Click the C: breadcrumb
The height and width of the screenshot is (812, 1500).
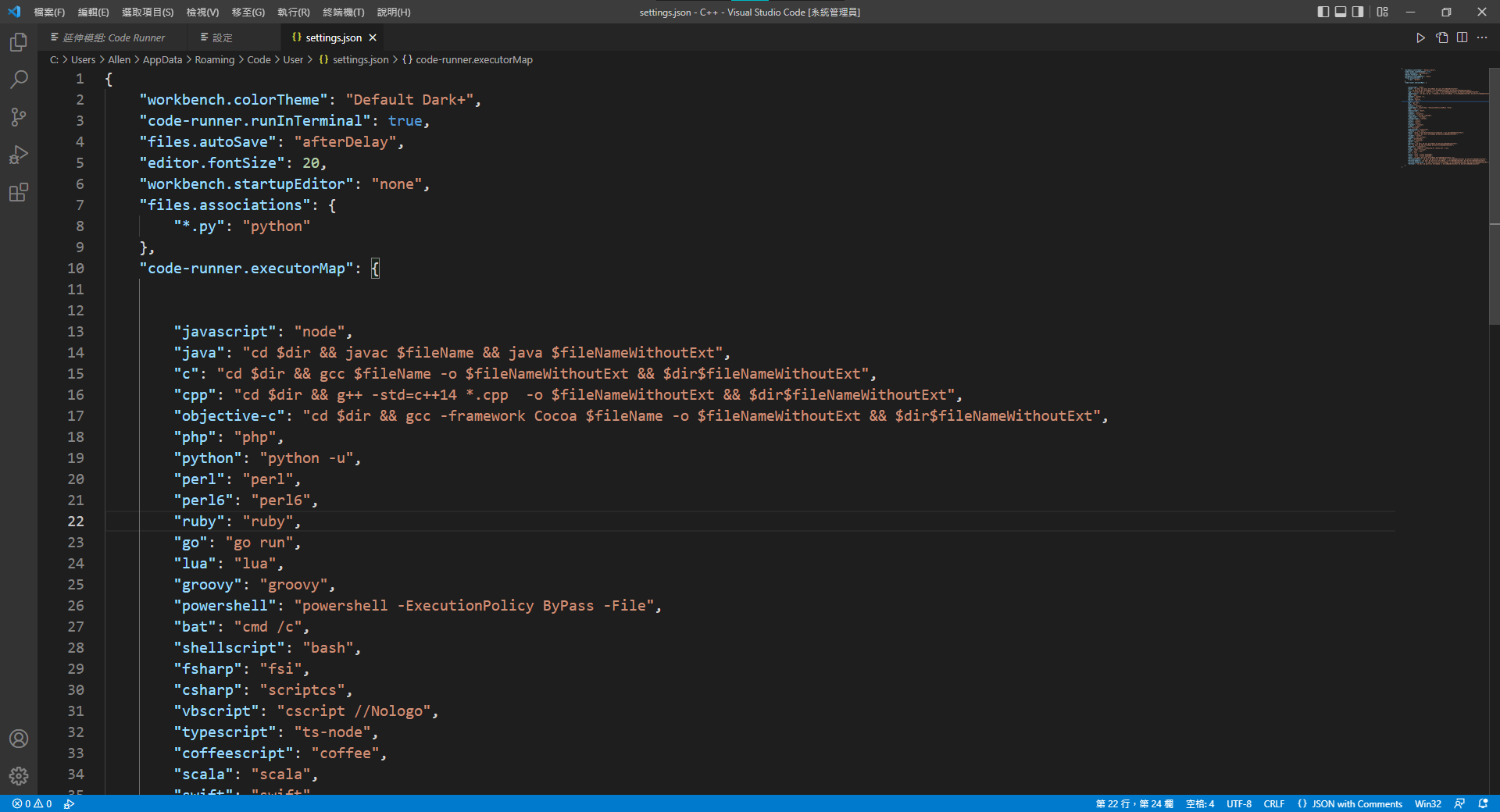click(54, 59)
